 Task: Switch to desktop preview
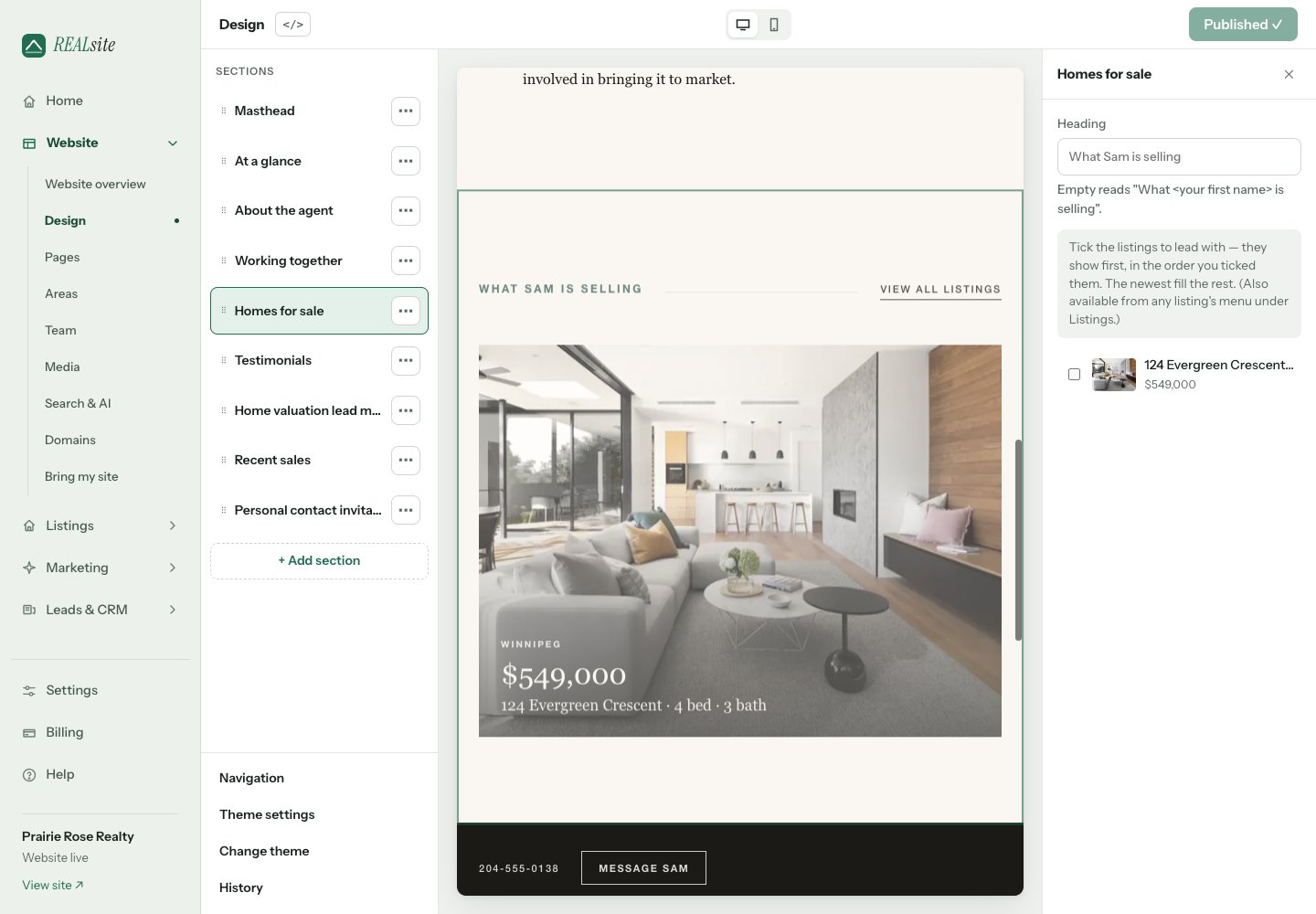point(743,25)
